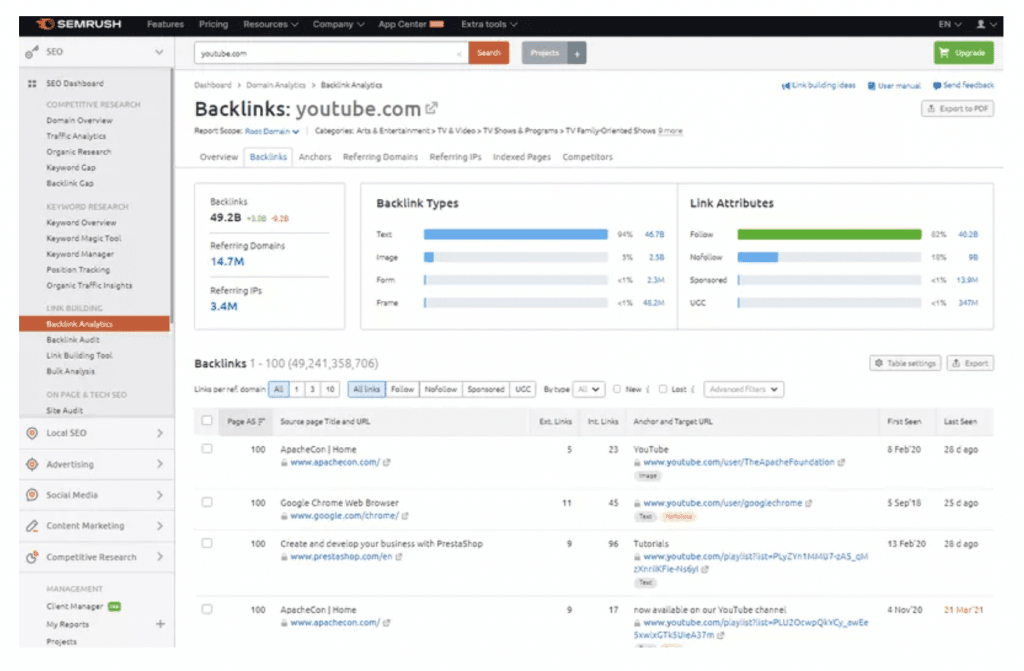Click the 9 more categories link

[670, 131]
